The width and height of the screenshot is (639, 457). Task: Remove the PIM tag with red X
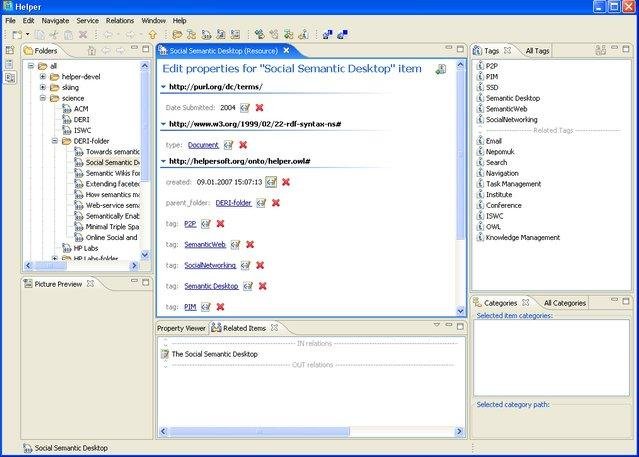[220, 307]
